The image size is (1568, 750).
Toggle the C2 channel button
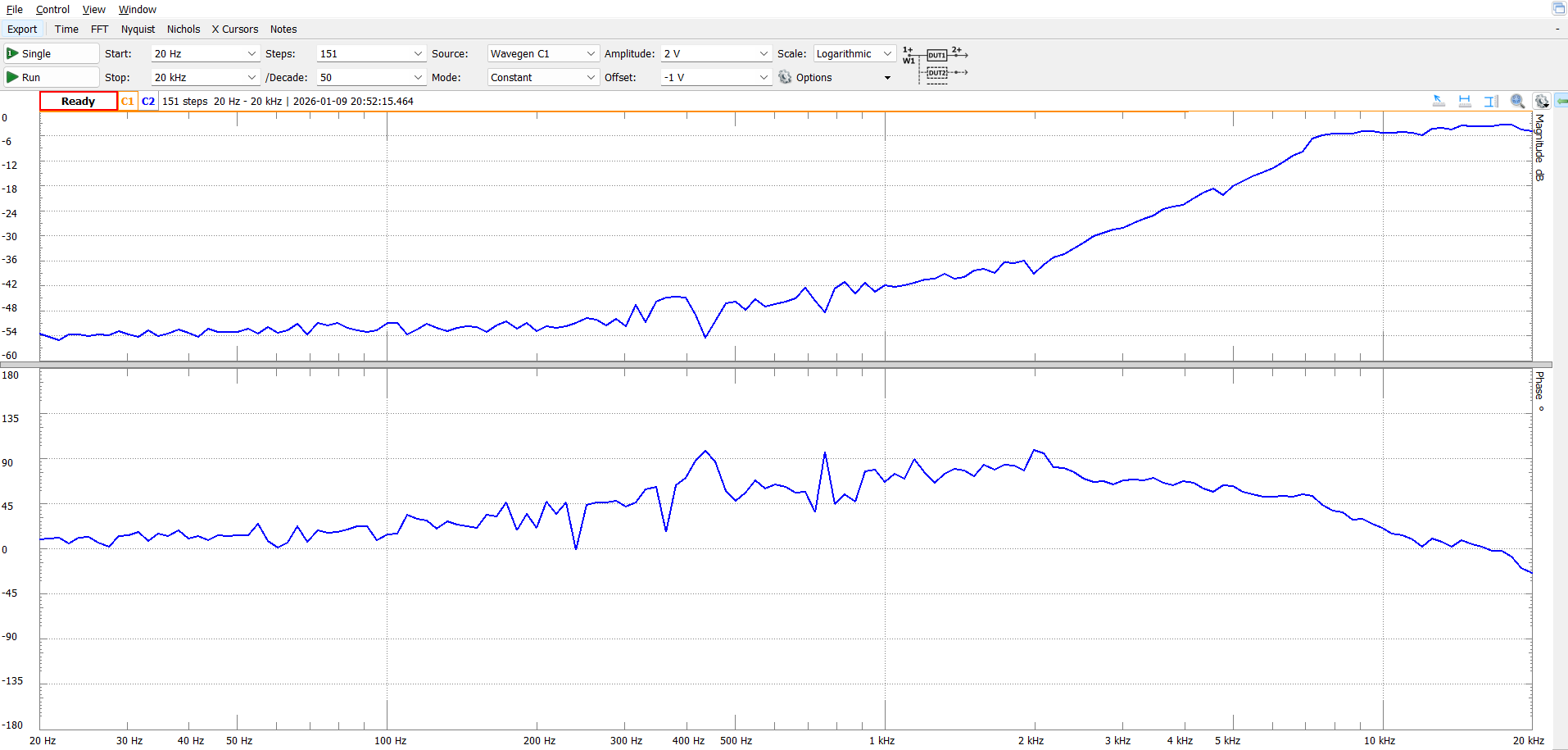tap(148, 102)
